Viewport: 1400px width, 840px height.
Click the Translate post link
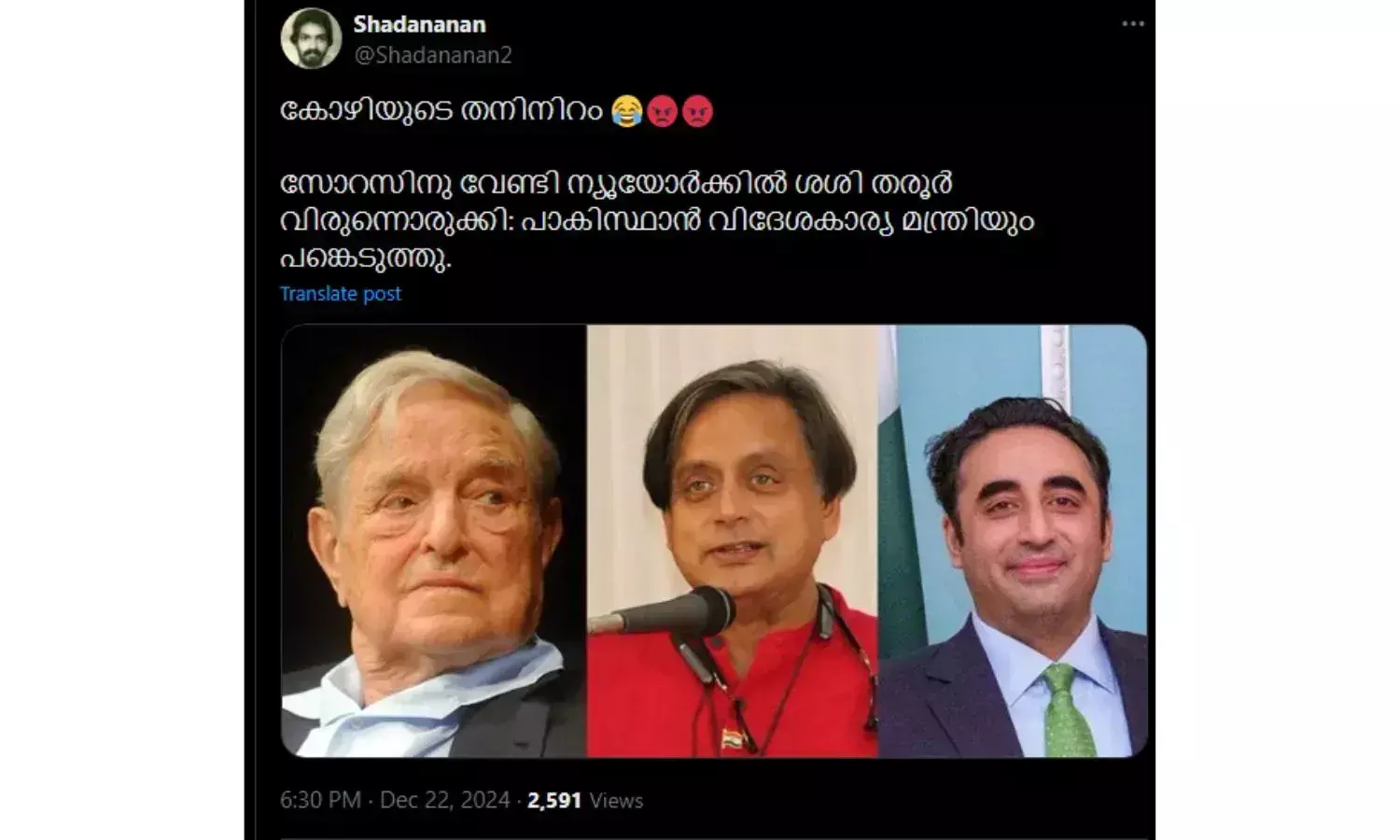pyautogui.click(x=341, y=293)
